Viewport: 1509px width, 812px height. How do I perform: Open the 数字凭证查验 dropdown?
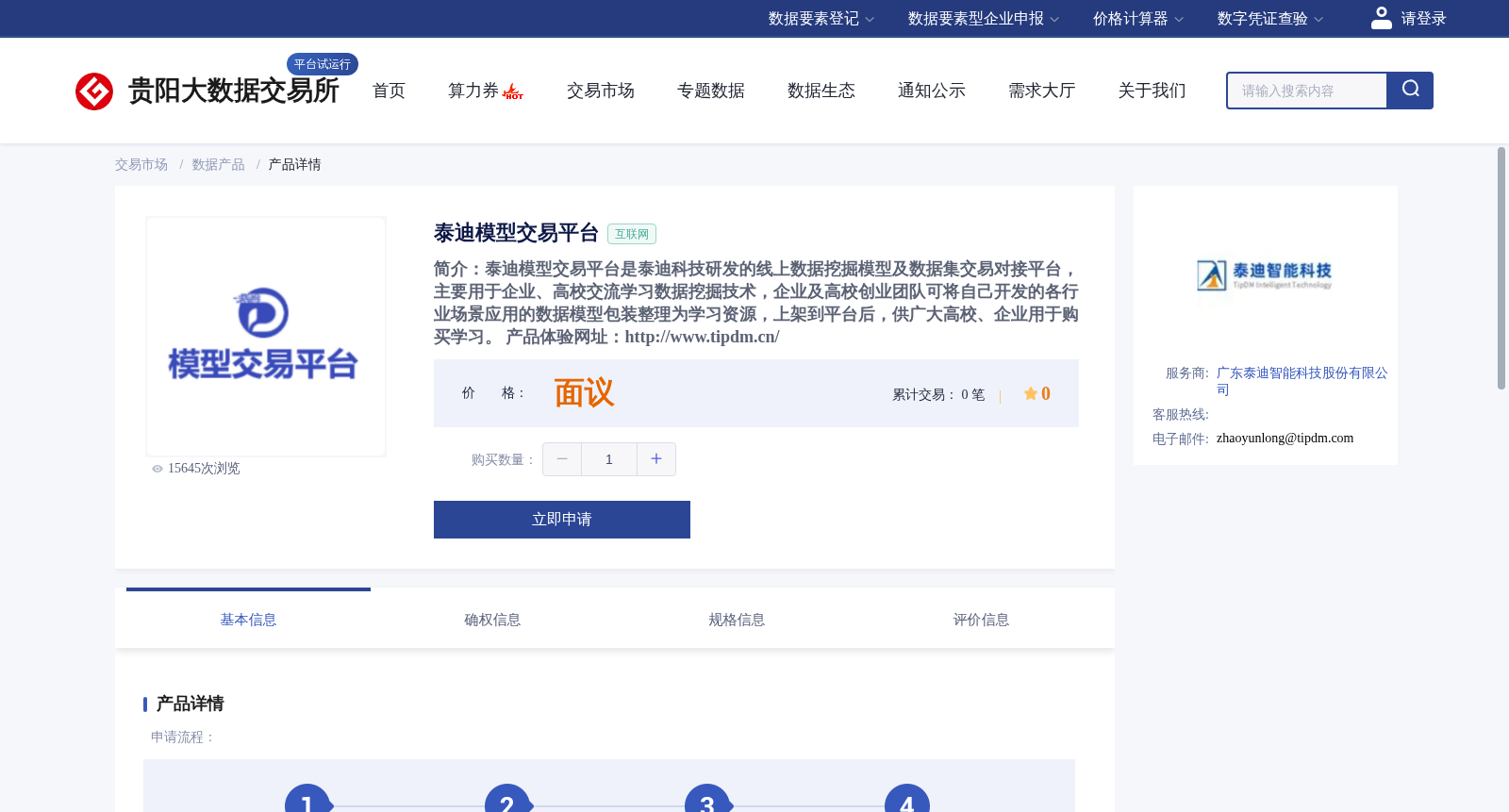coord(1270,19)
